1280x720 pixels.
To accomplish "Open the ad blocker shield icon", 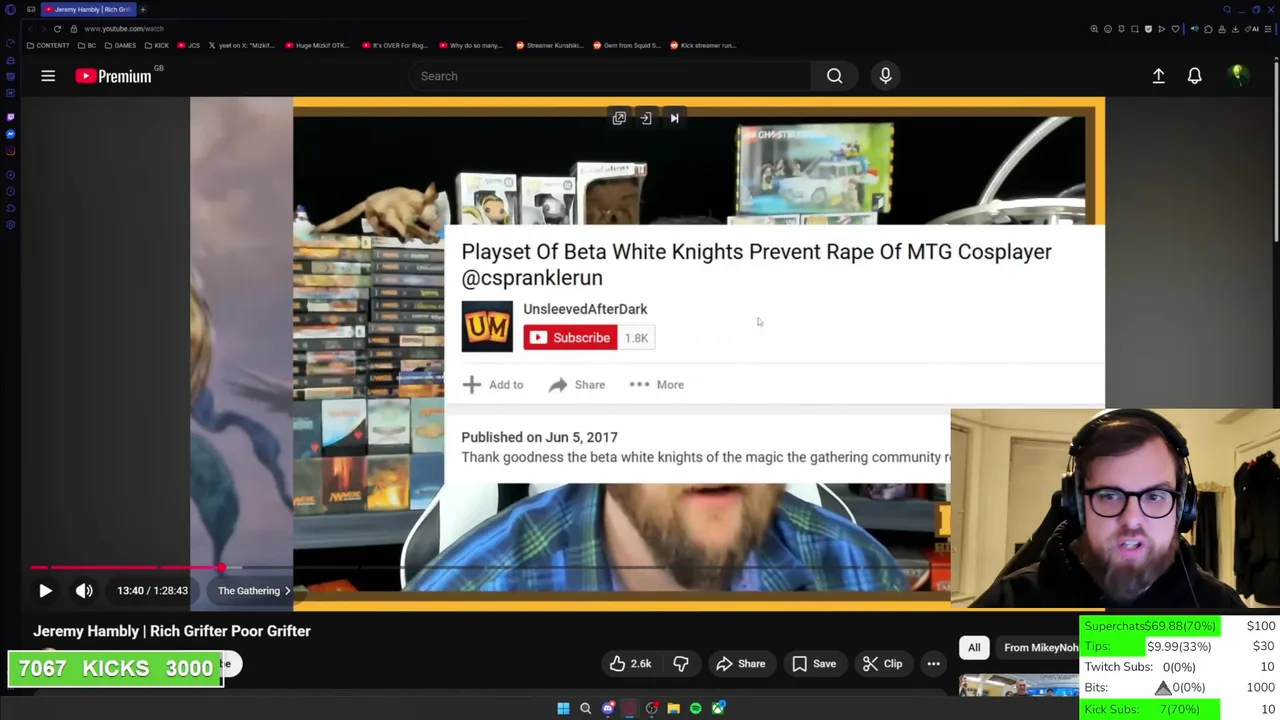I will [1148, 29].
